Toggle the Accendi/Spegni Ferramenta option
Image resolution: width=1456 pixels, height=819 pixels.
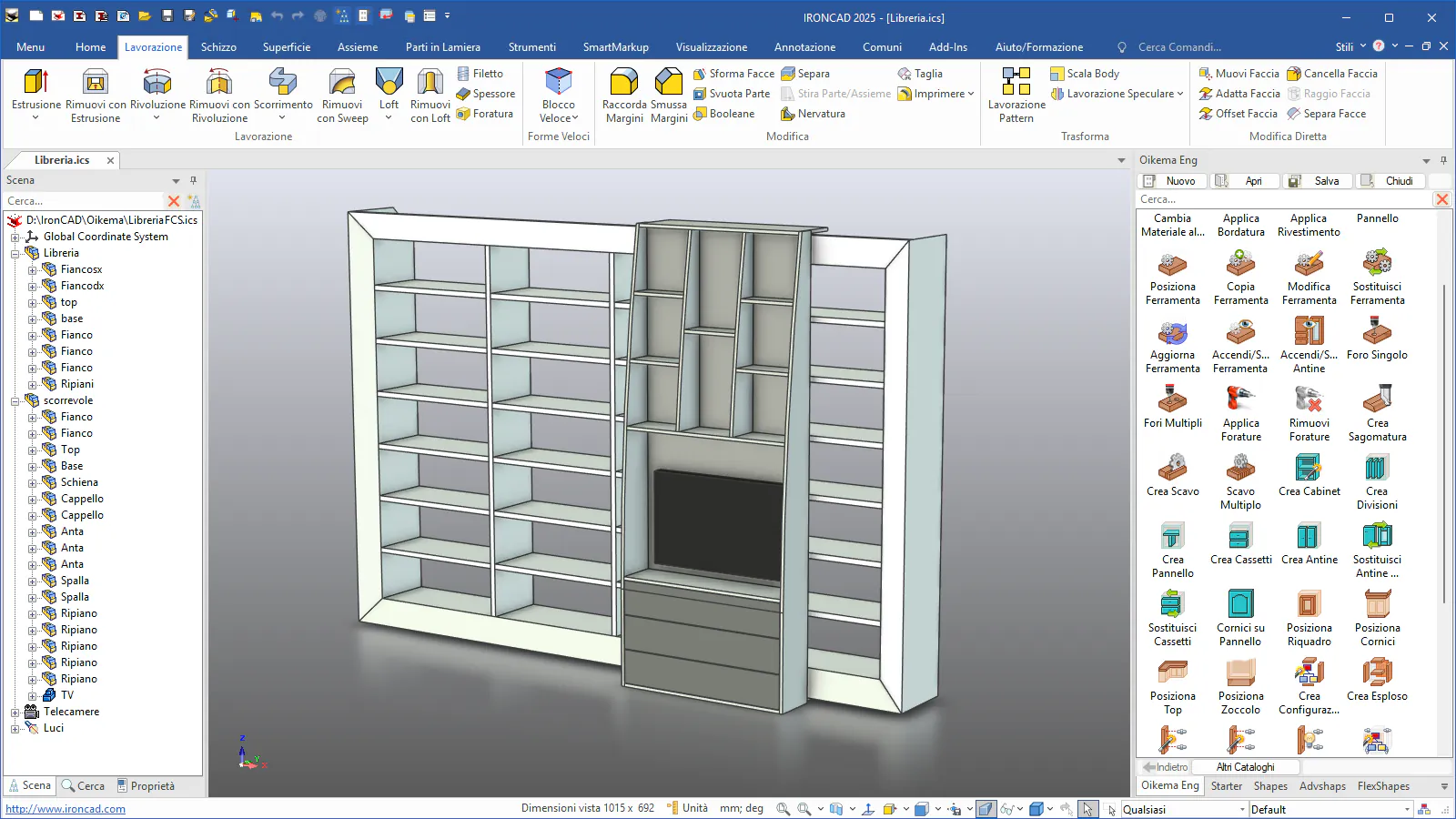tap(1240, 332)
